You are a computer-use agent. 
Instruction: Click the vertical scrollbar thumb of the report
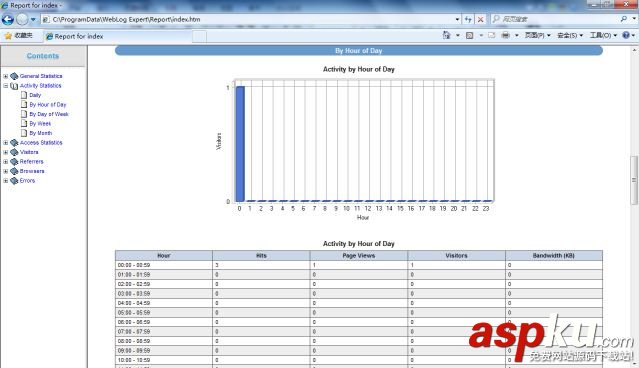click(x=634, y=180)
